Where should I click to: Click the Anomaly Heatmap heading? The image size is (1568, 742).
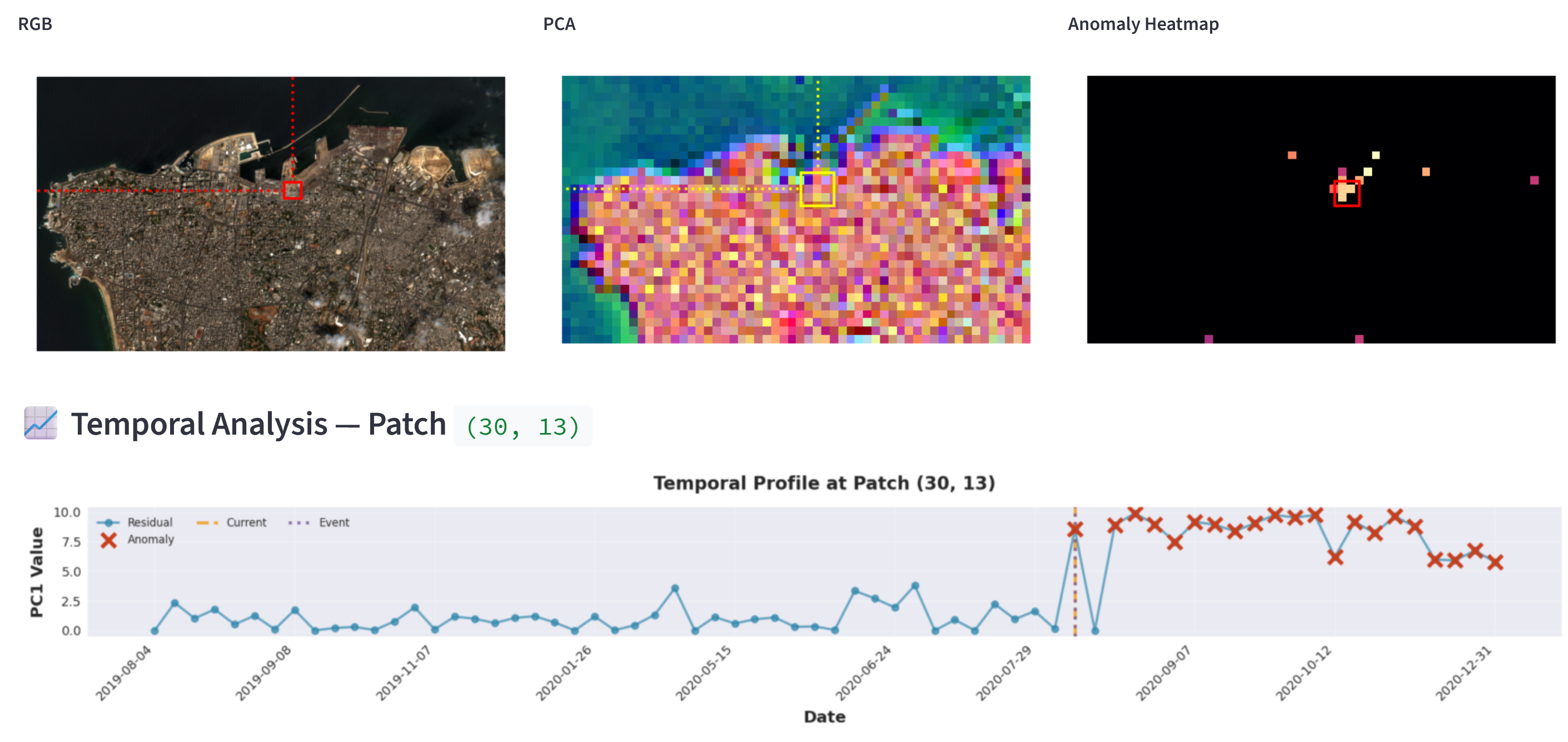pos(1143,24)
